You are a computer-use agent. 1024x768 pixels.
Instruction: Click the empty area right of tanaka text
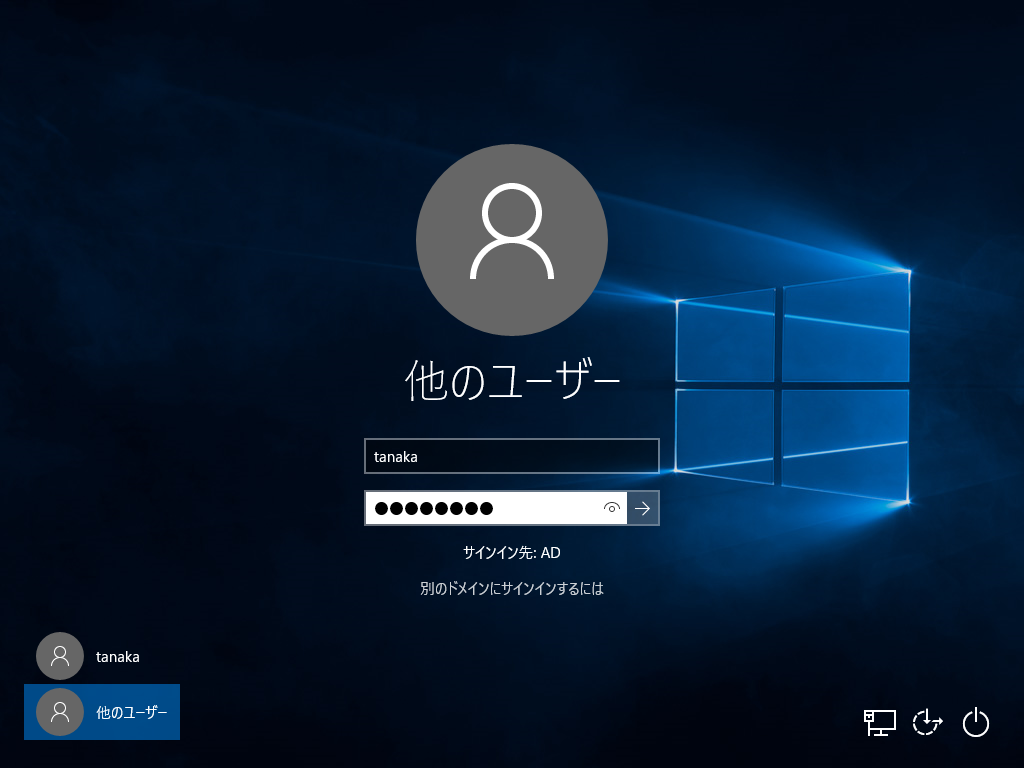click(x=537, y=456)
